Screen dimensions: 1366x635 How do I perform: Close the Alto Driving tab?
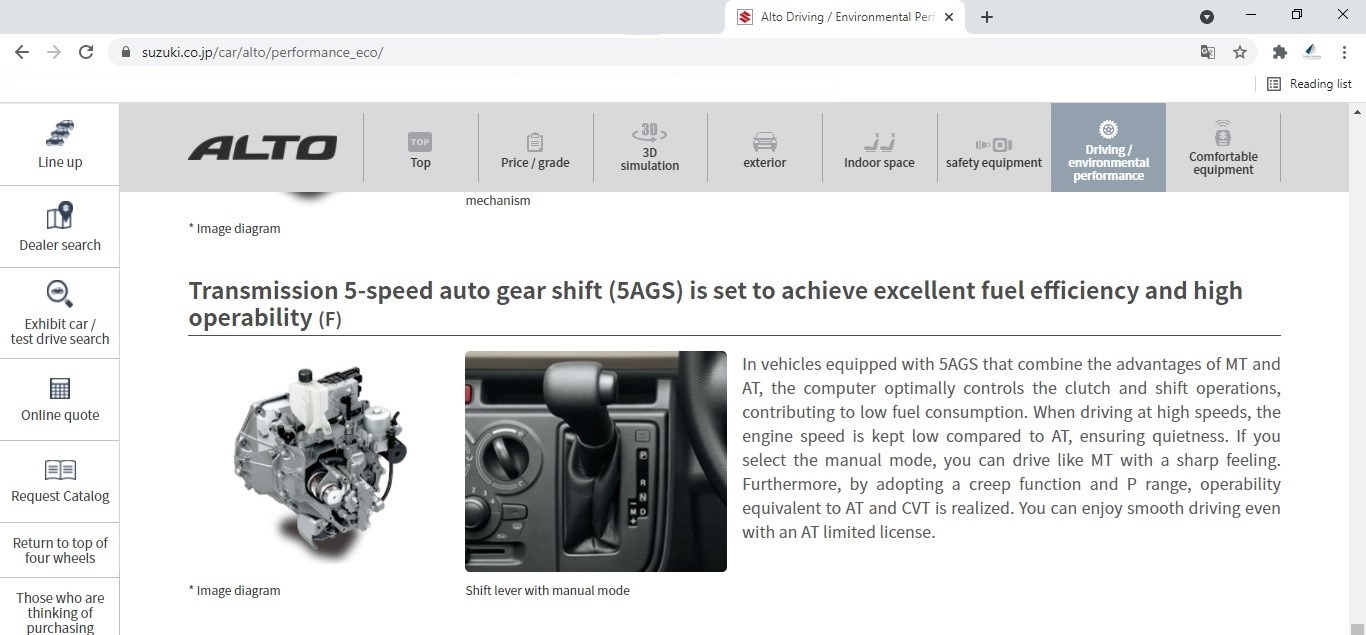[x=949, y=17]
